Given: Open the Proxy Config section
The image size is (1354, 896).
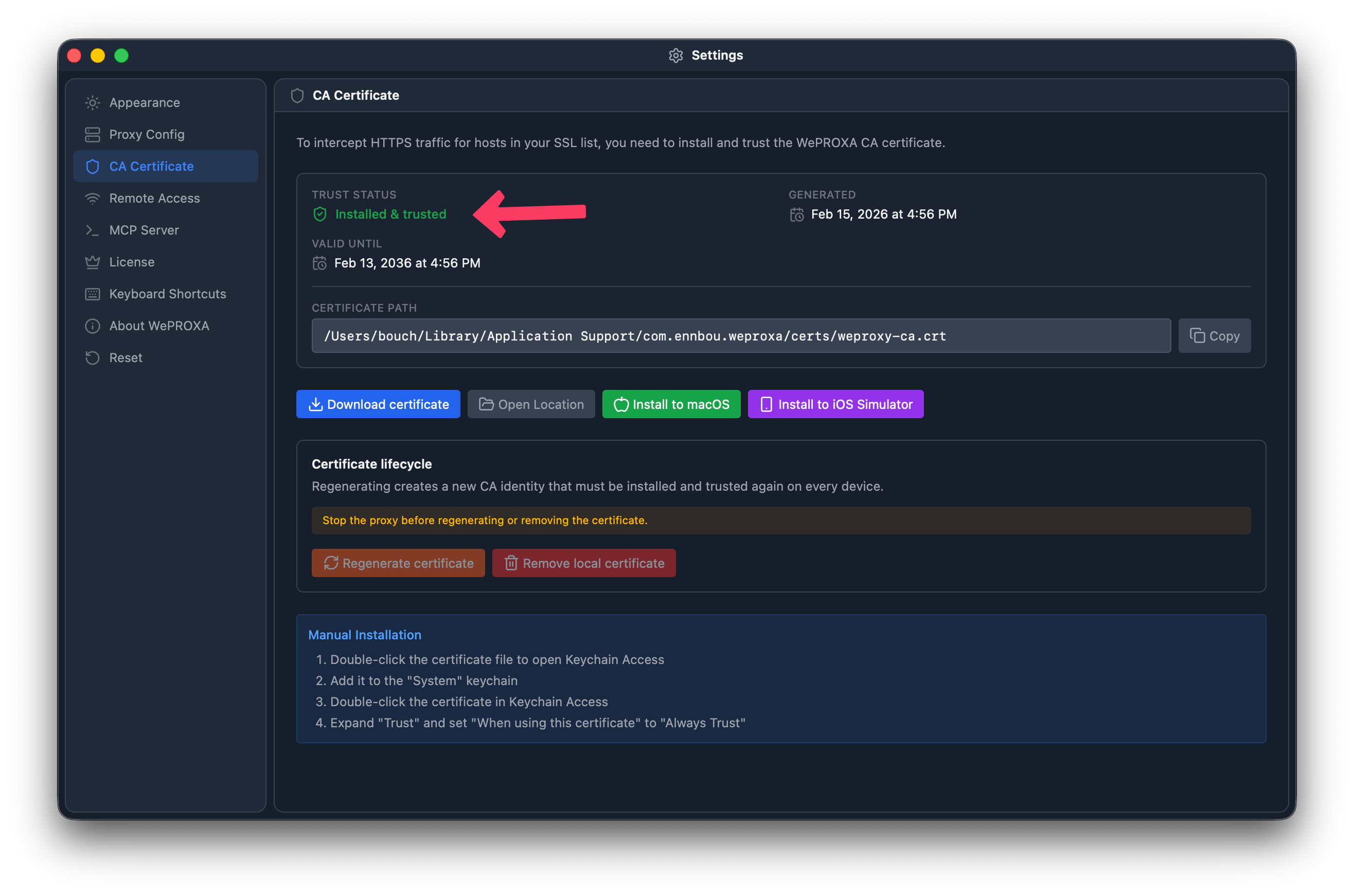Looking at the screenshot, I should [x=166, y=135].
